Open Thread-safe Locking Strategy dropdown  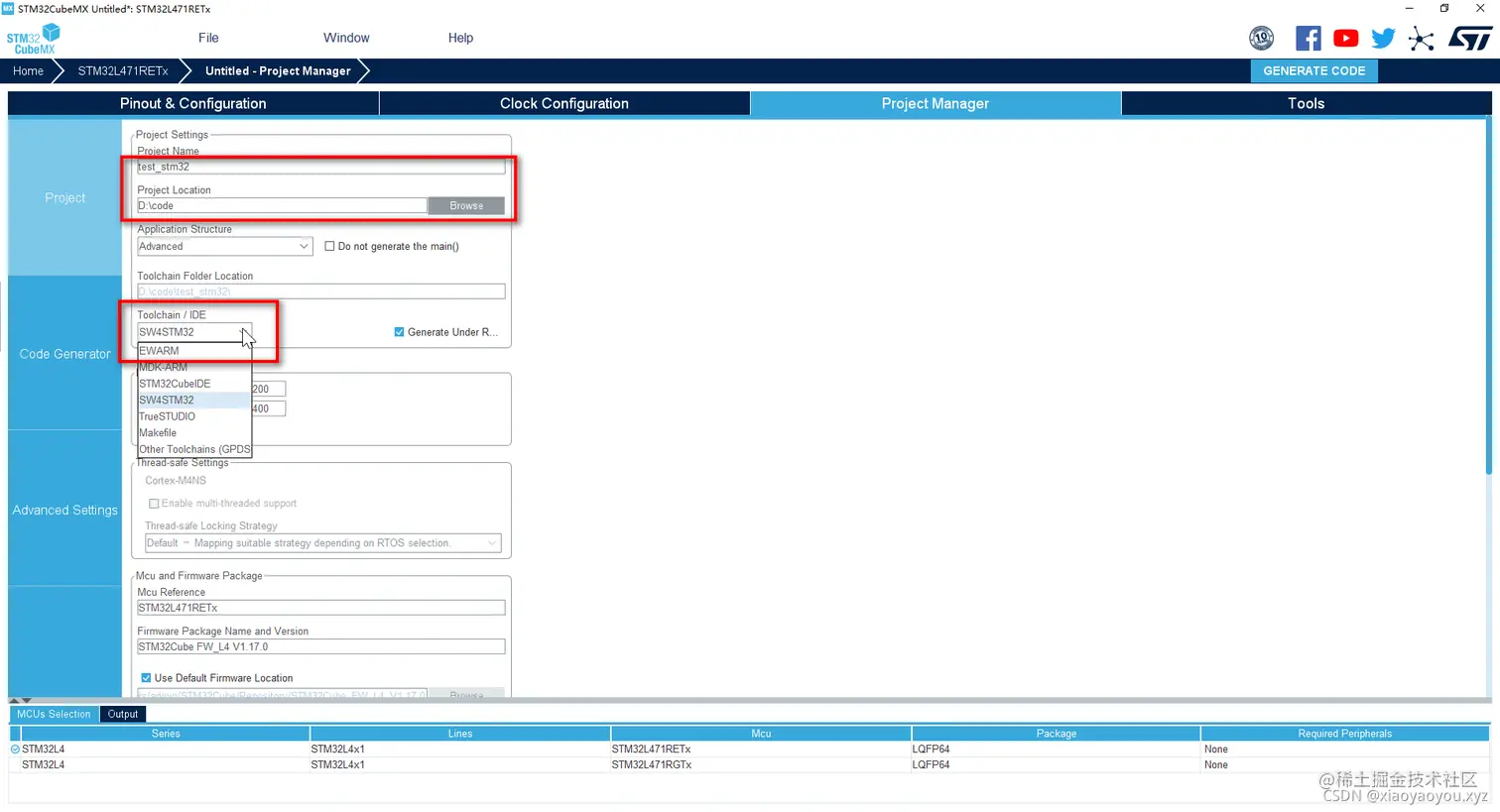323,543
